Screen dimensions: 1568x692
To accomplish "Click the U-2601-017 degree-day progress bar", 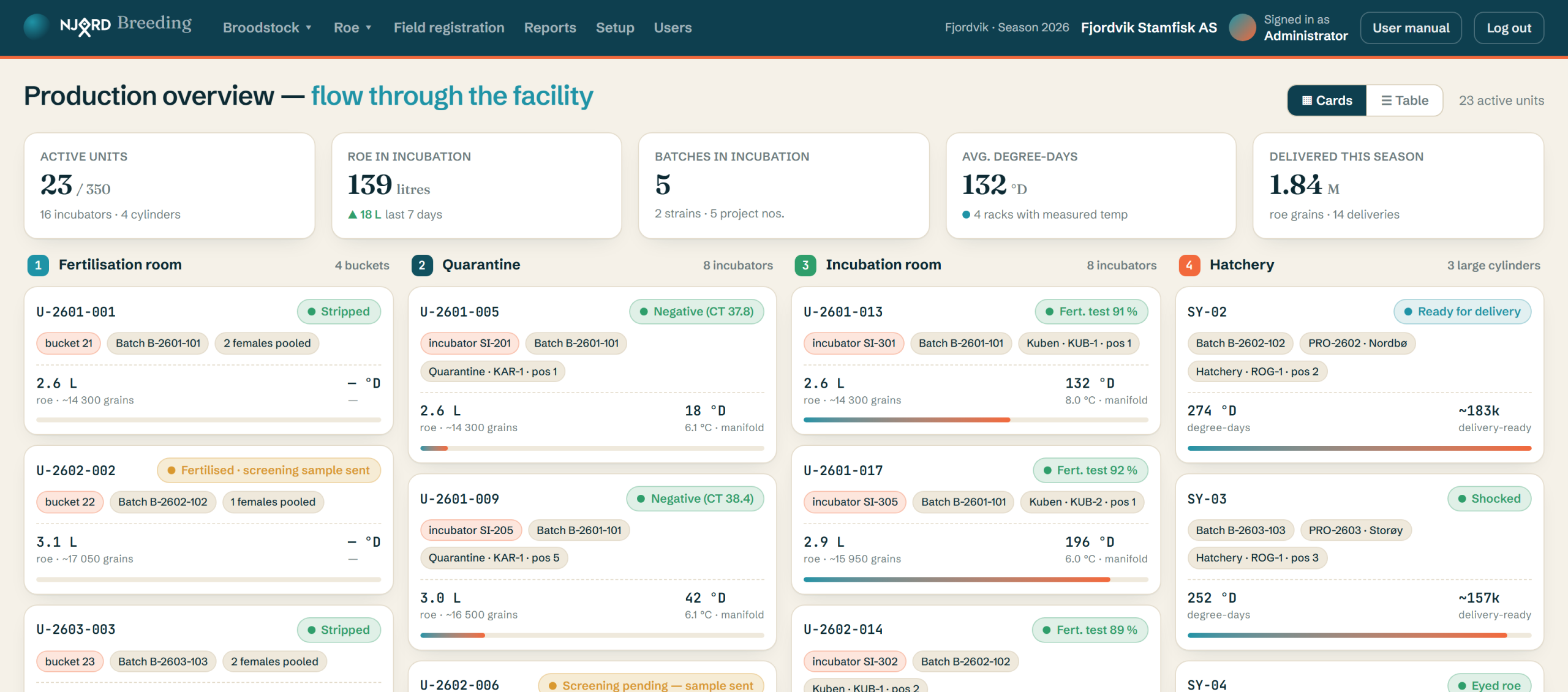I will pyautogui.click(x=976, y=579).
